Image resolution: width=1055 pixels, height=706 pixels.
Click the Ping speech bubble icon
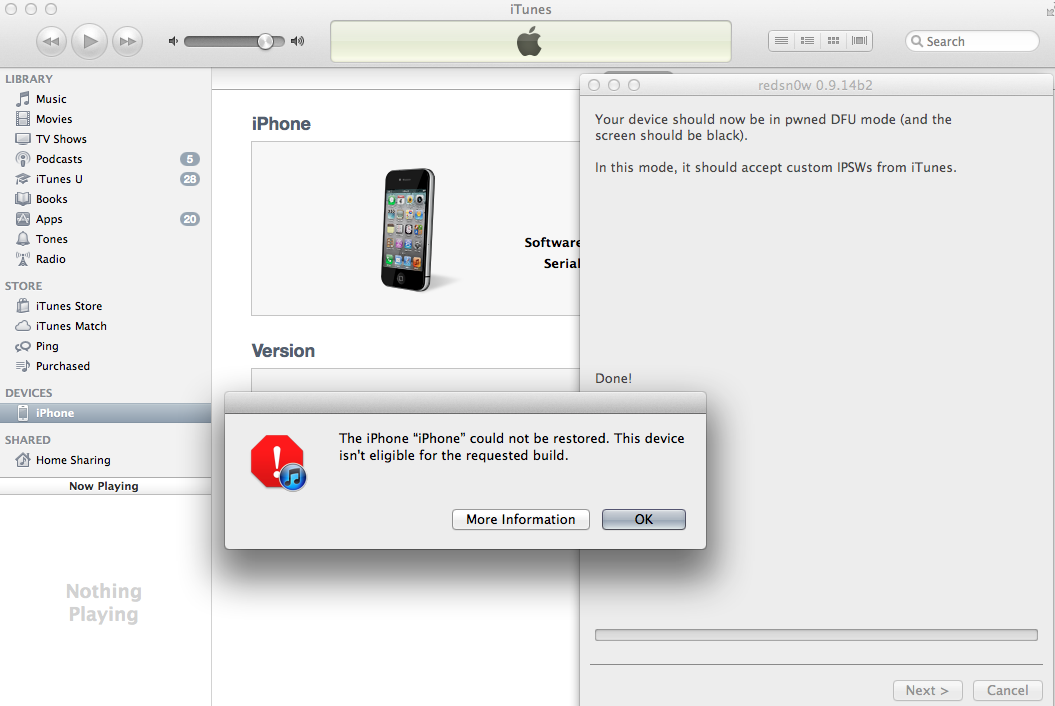tap(23, 346)
